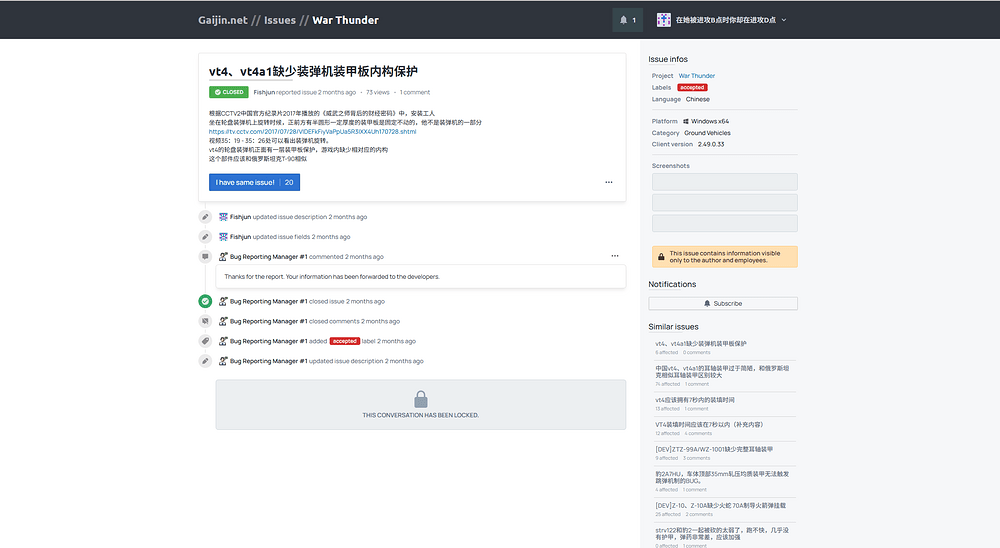Open the three-dot menu on issue card
Viewport: 1000px width, 548px height.
[608, 182]
